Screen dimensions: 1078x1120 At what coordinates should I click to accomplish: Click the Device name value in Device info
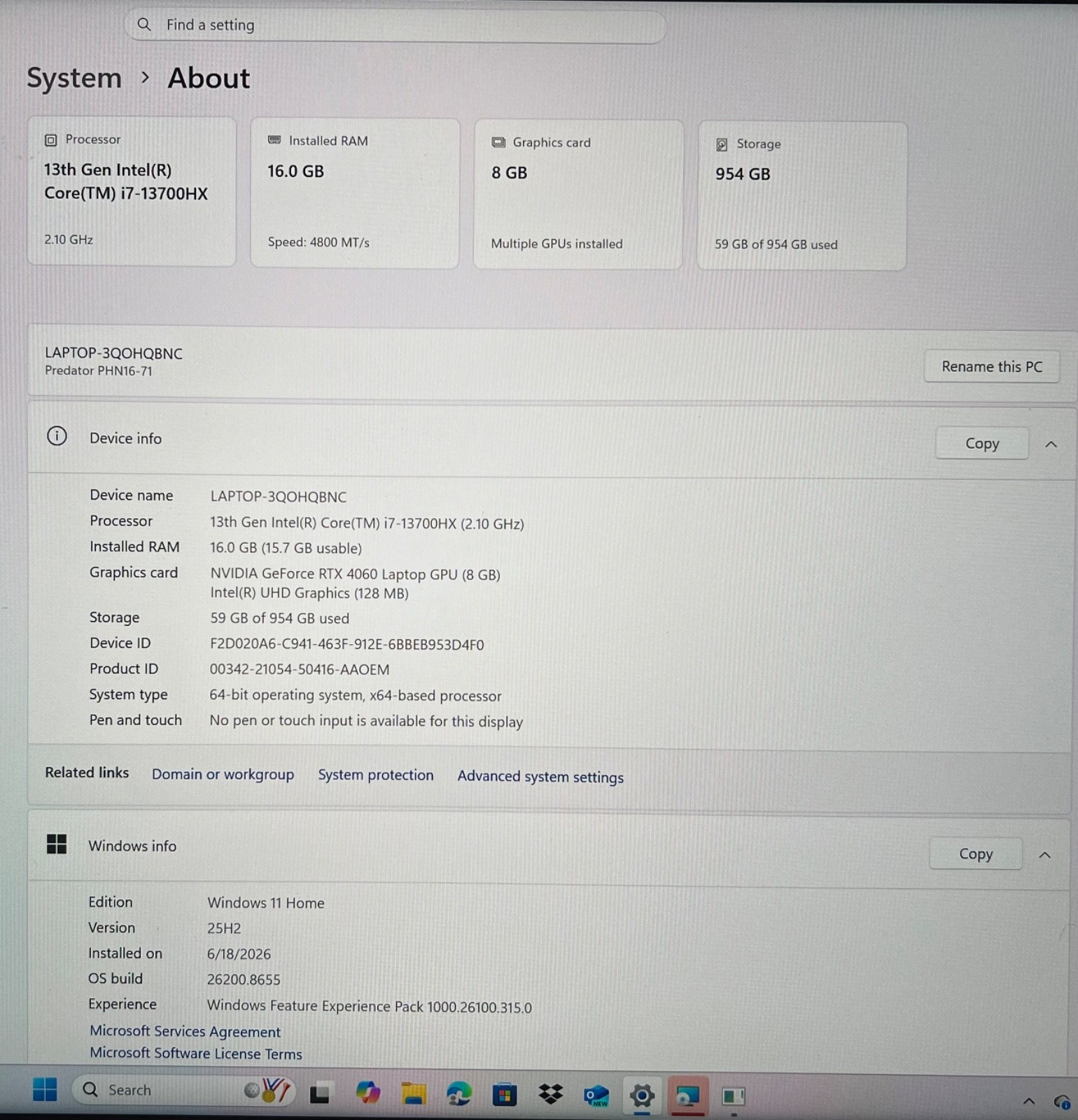(279, 497)
